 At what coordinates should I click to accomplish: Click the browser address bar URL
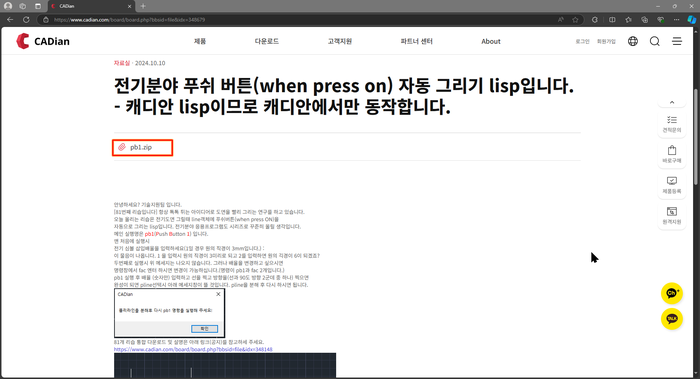(x=129, y=20)
